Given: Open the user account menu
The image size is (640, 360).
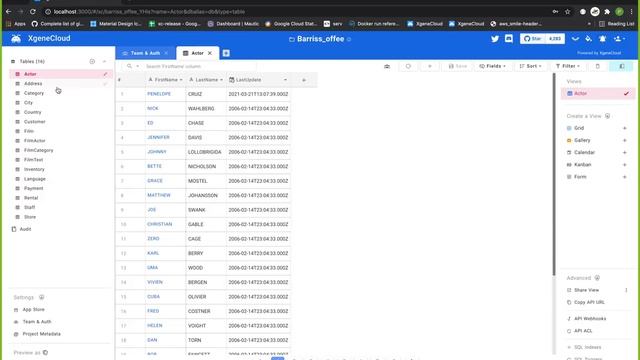Looking at the screenshot, I should [x=619, y=39].
